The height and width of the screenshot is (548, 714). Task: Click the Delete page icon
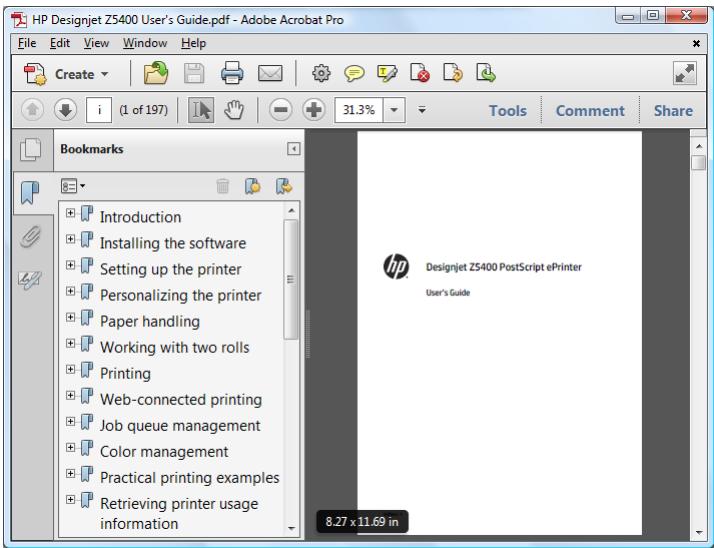pyautogui.click(x=420, y=73)
